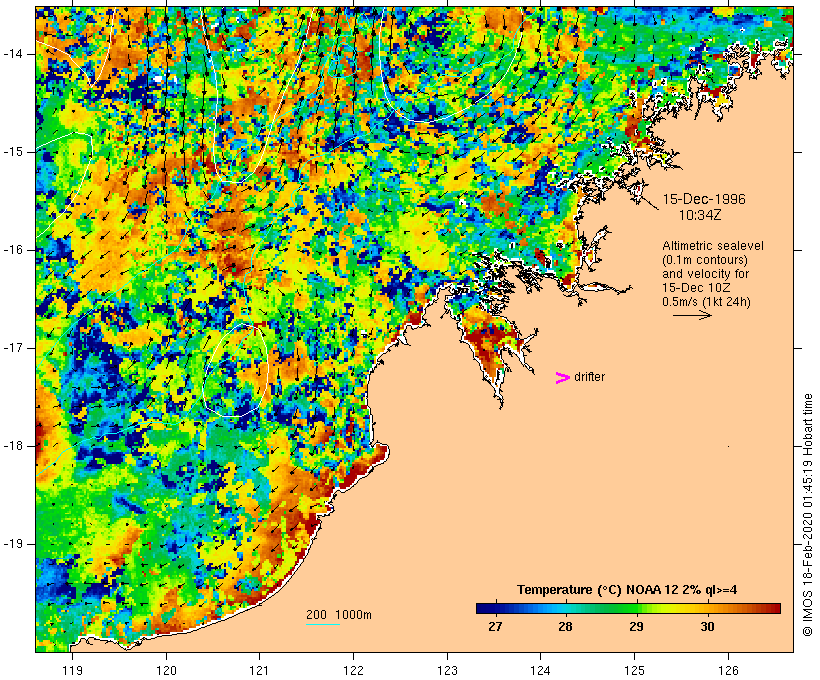The height and width of the screenshot is (680, 820).
Task: Click the '121' longitude axis label
Action: tap(259, 670)
